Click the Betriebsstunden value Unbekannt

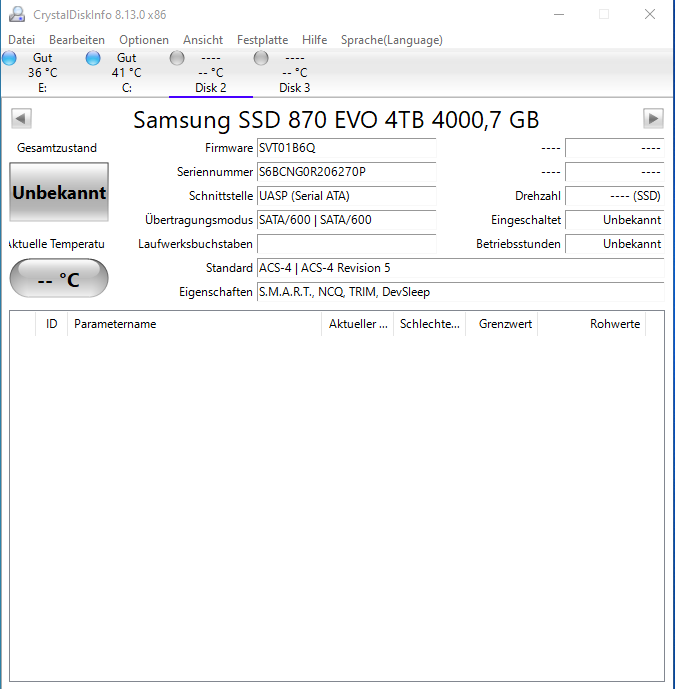pyautogui.click(x=614, y=244)
